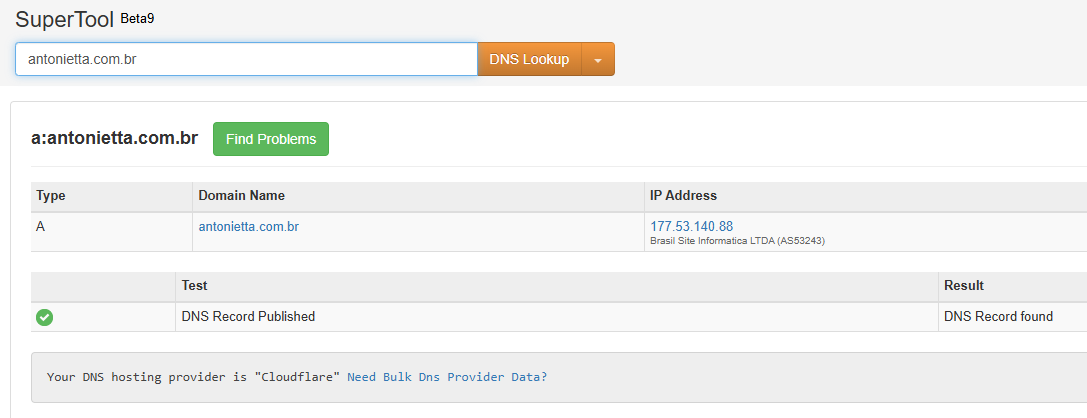
Task: Open the antonietta.com.br domain link
Action: pos(249,227)
